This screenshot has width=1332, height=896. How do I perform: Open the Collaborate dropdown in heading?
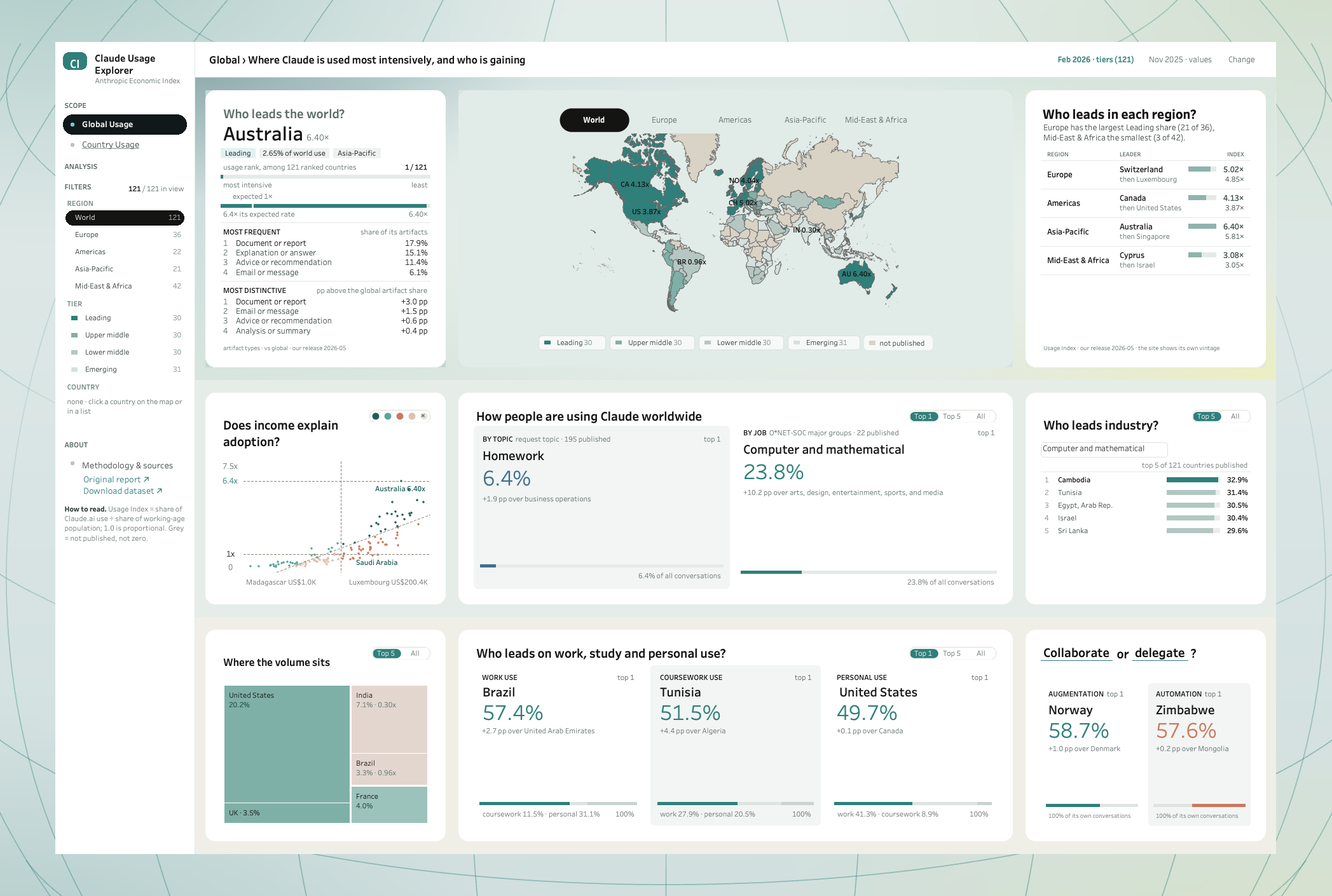click(x=1076, y=653)
